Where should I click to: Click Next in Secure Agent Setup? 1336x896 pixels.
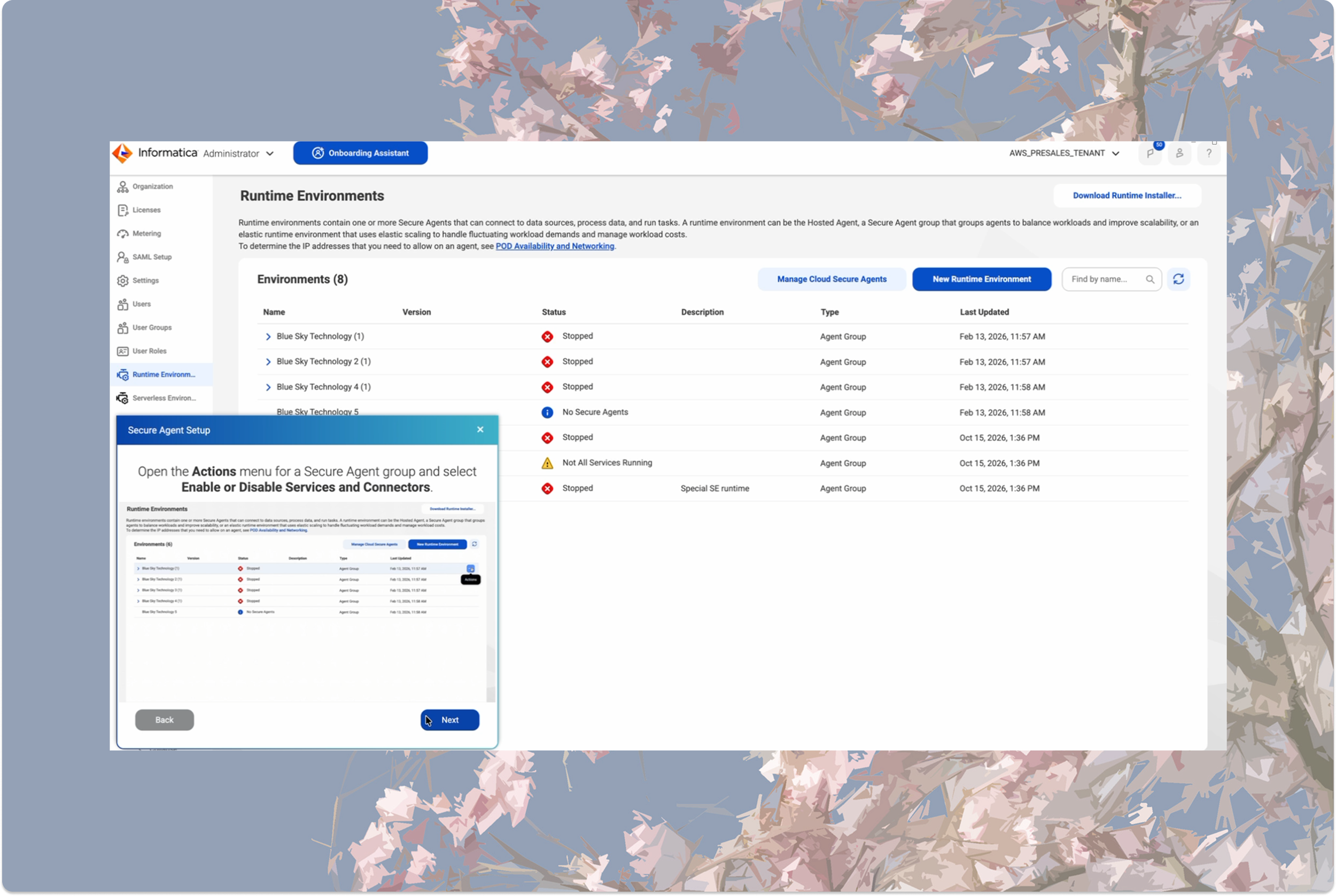450,720
